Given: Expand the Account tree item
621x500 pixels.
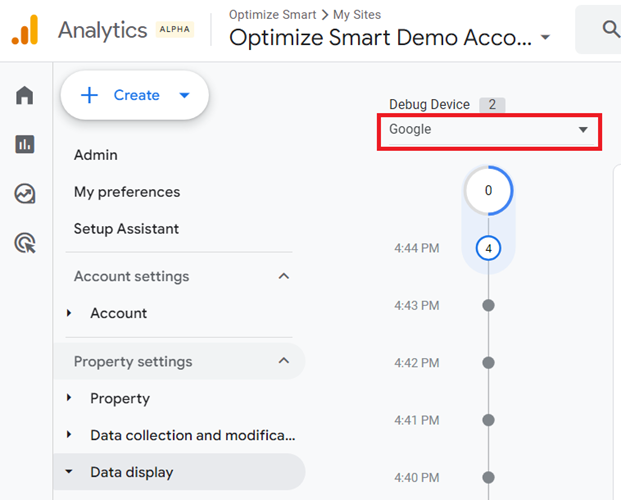Looking at the screenshot, I should [x=69, y=313].
